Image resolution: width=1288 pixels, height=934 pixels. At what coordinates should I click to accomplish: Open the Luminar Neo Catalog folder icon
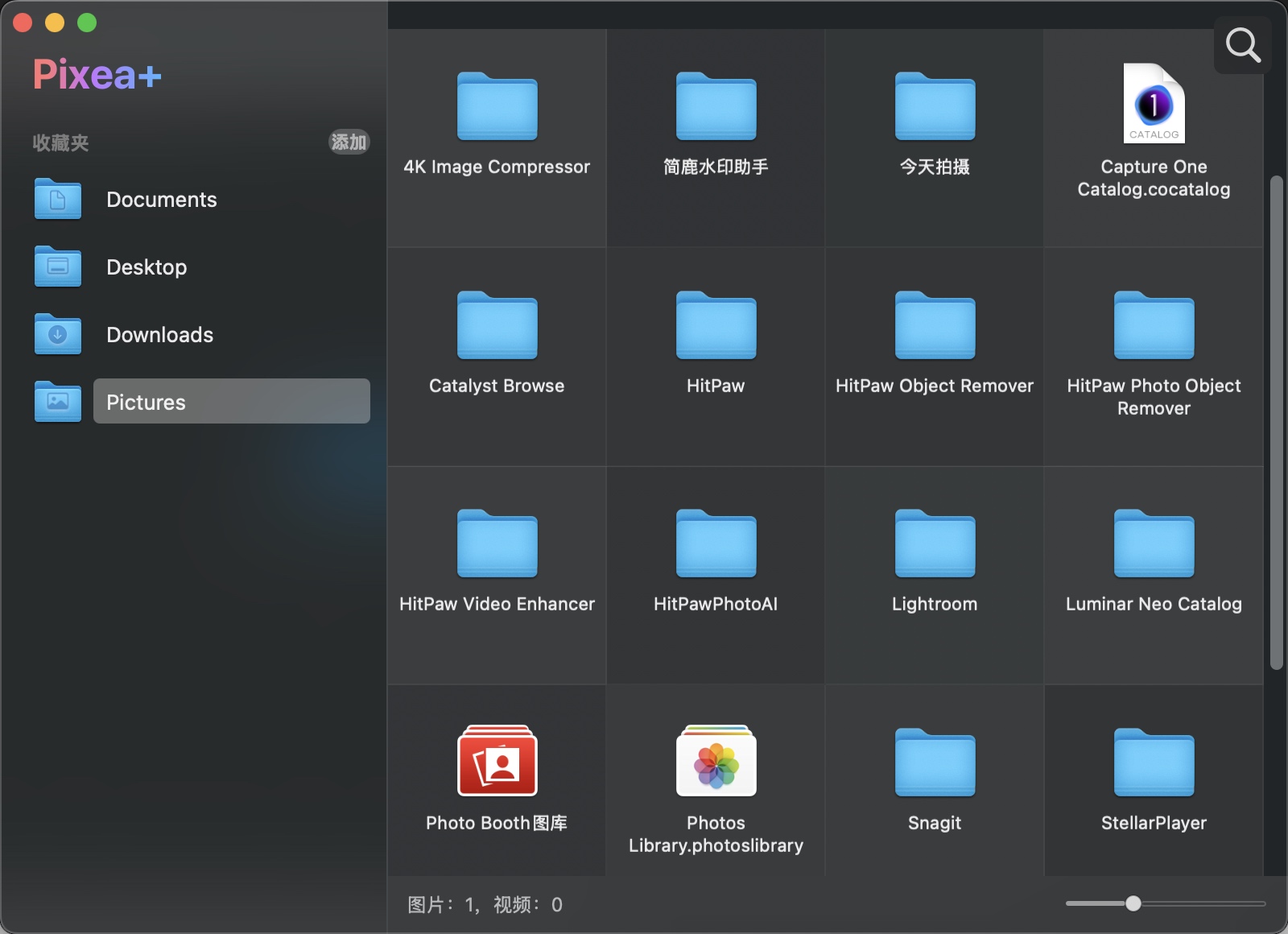1154,543
